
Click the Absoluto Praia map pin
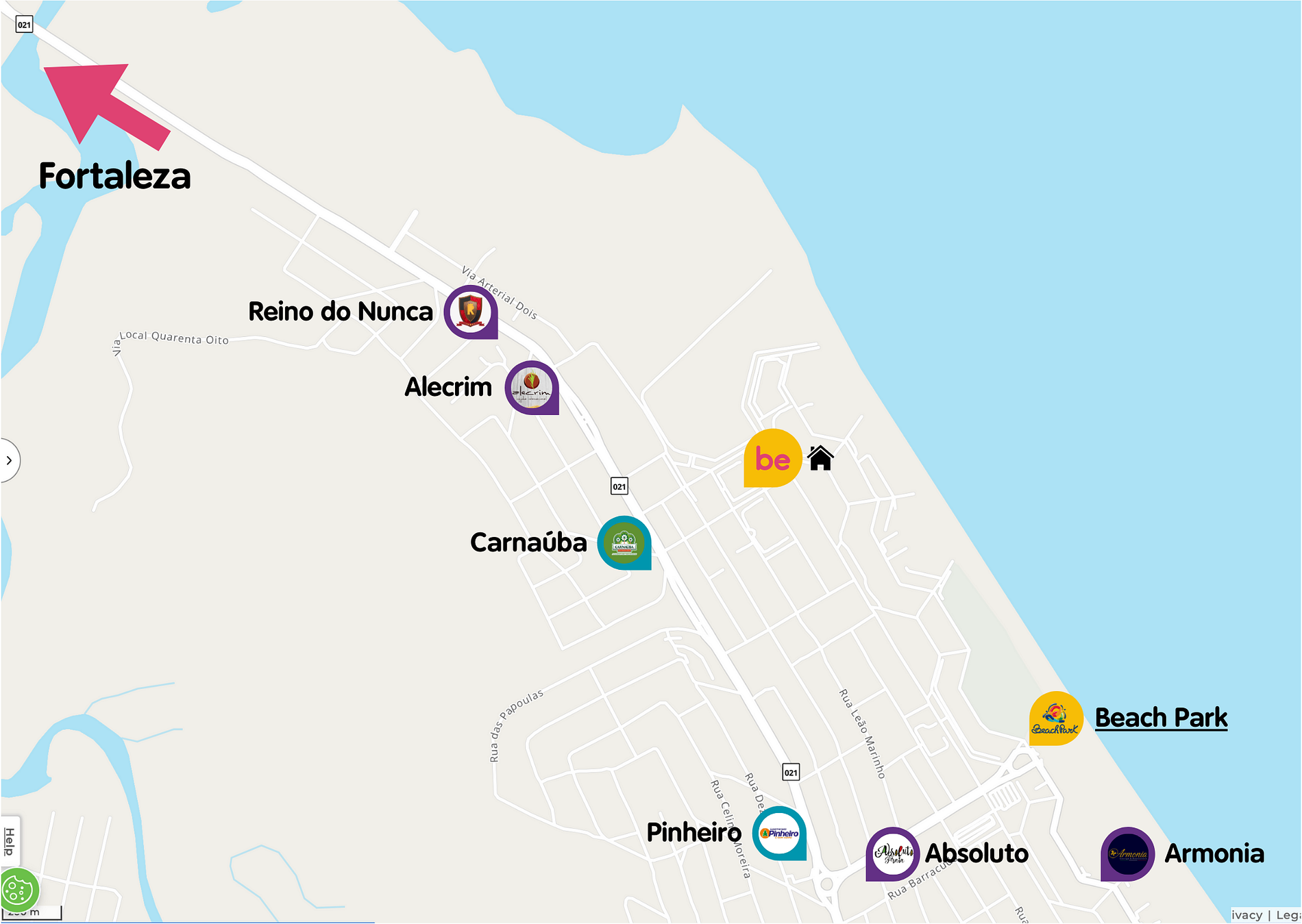[893, 854]
